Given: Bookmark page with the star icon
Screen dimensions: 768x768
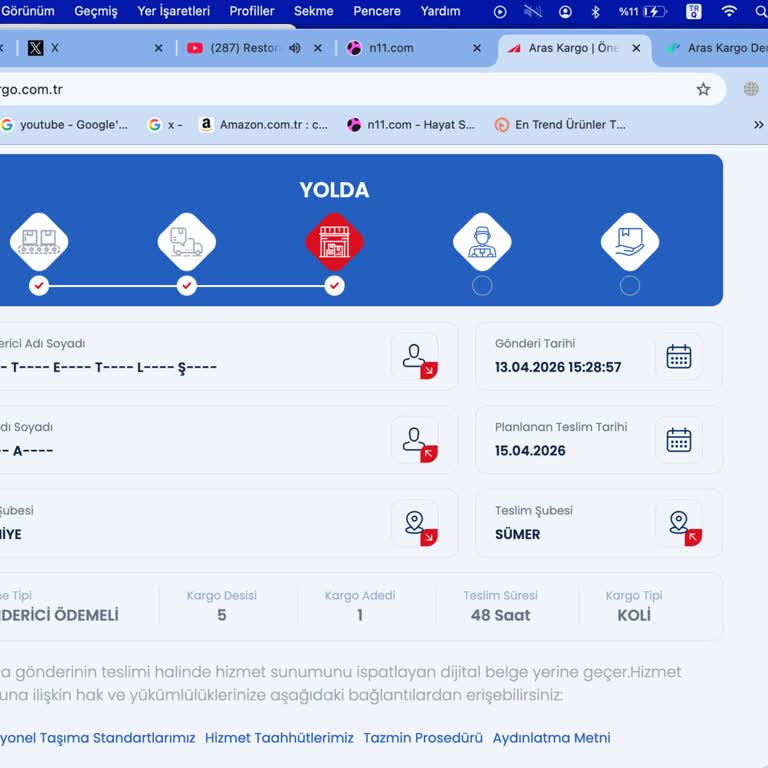Looking at the screenshot, I should point(703,89).
